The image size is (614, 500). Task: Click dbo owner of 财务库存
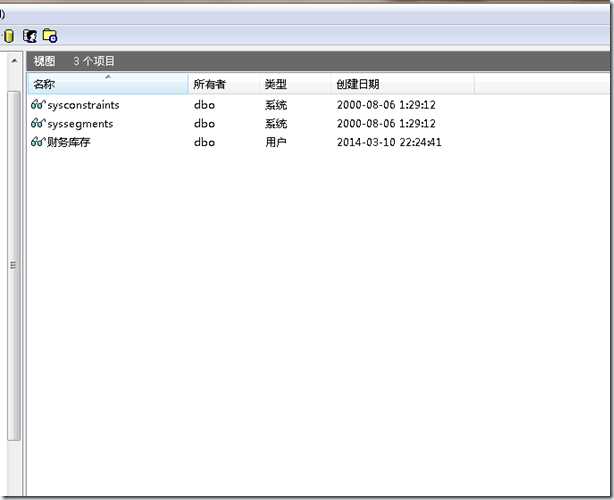click(204, 142)
